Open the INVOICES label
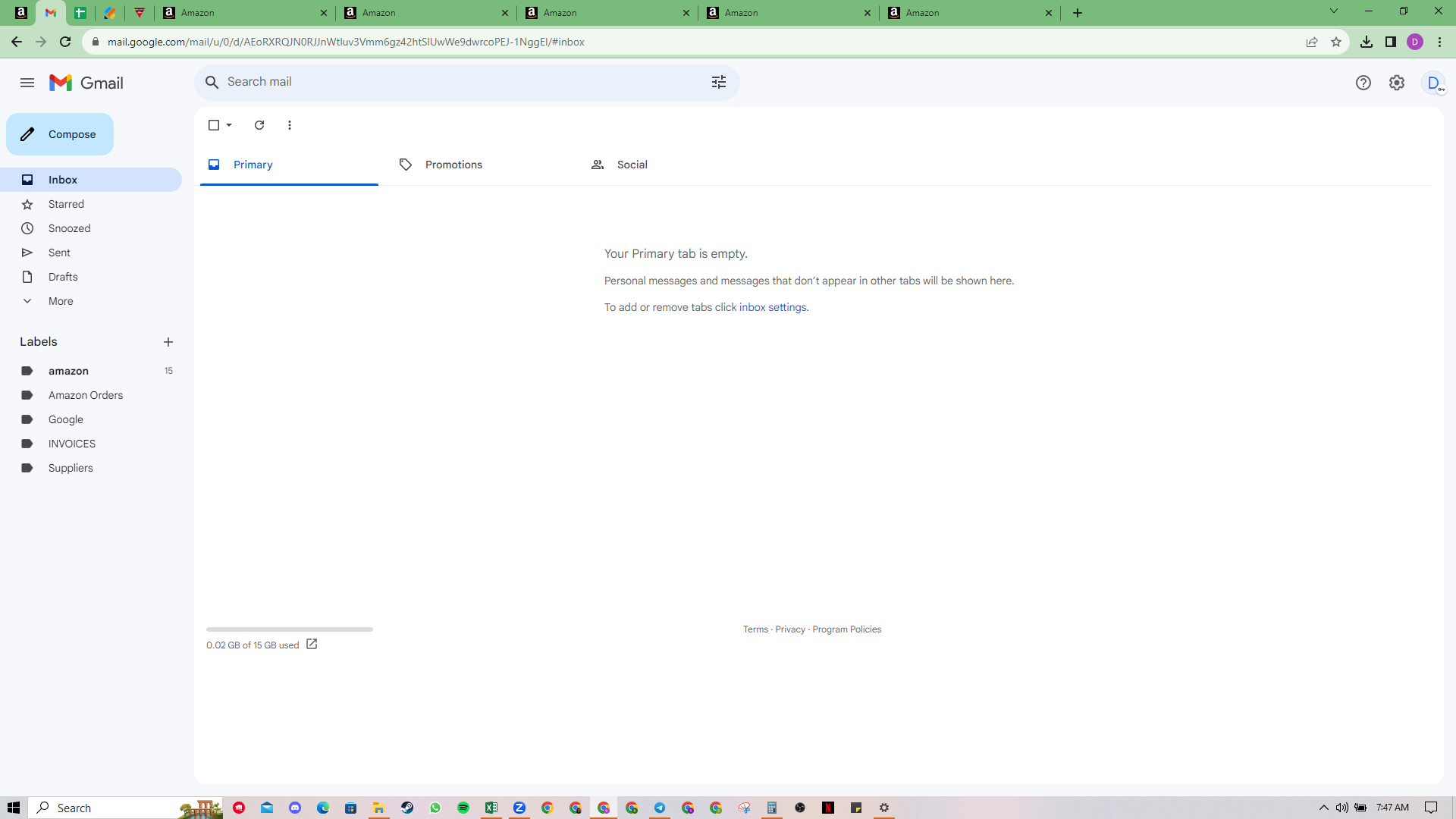The width and height of the screenshot is (1456, 819). pyautogui.click(x=91, y=444)
